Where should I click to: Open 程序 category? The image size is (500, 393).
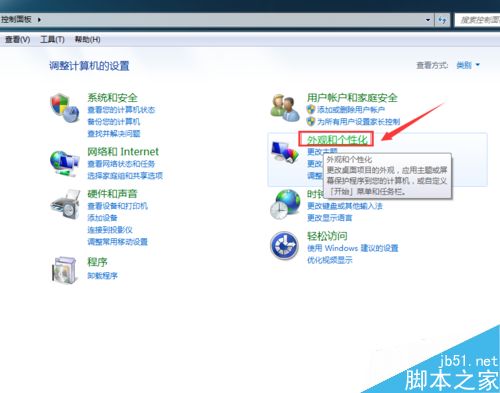coord(97,262)
